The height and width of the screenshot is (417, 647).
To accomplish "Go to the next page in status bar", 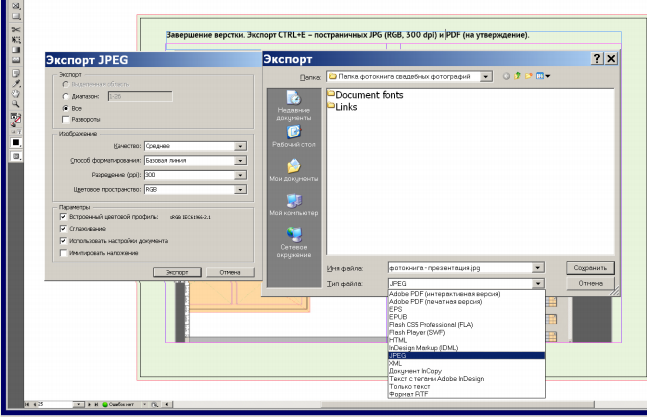I will pos(89,405).
